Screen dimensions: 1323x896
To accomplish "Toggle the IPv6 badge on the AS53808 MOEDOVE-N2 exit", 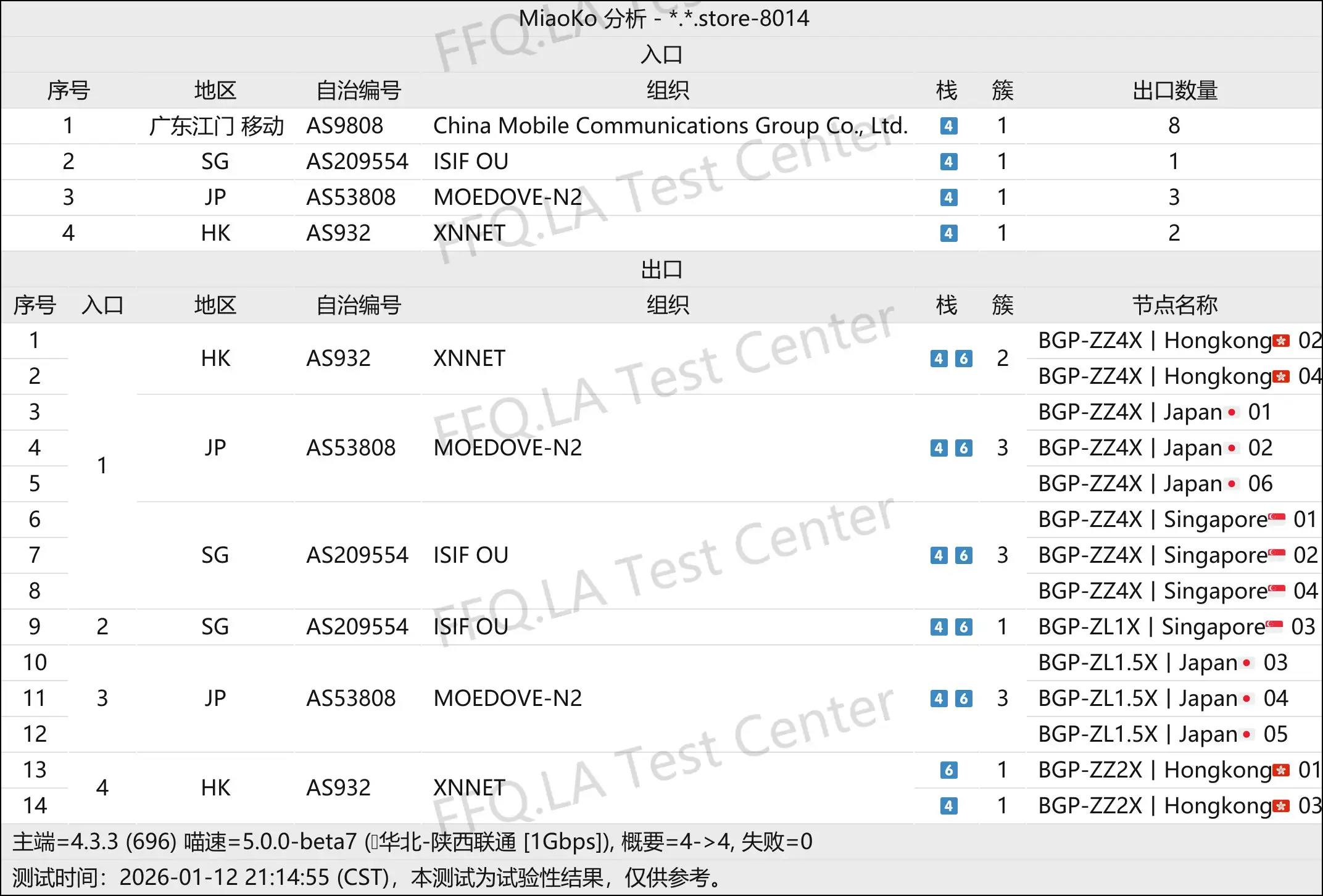I will click(964, 449).
